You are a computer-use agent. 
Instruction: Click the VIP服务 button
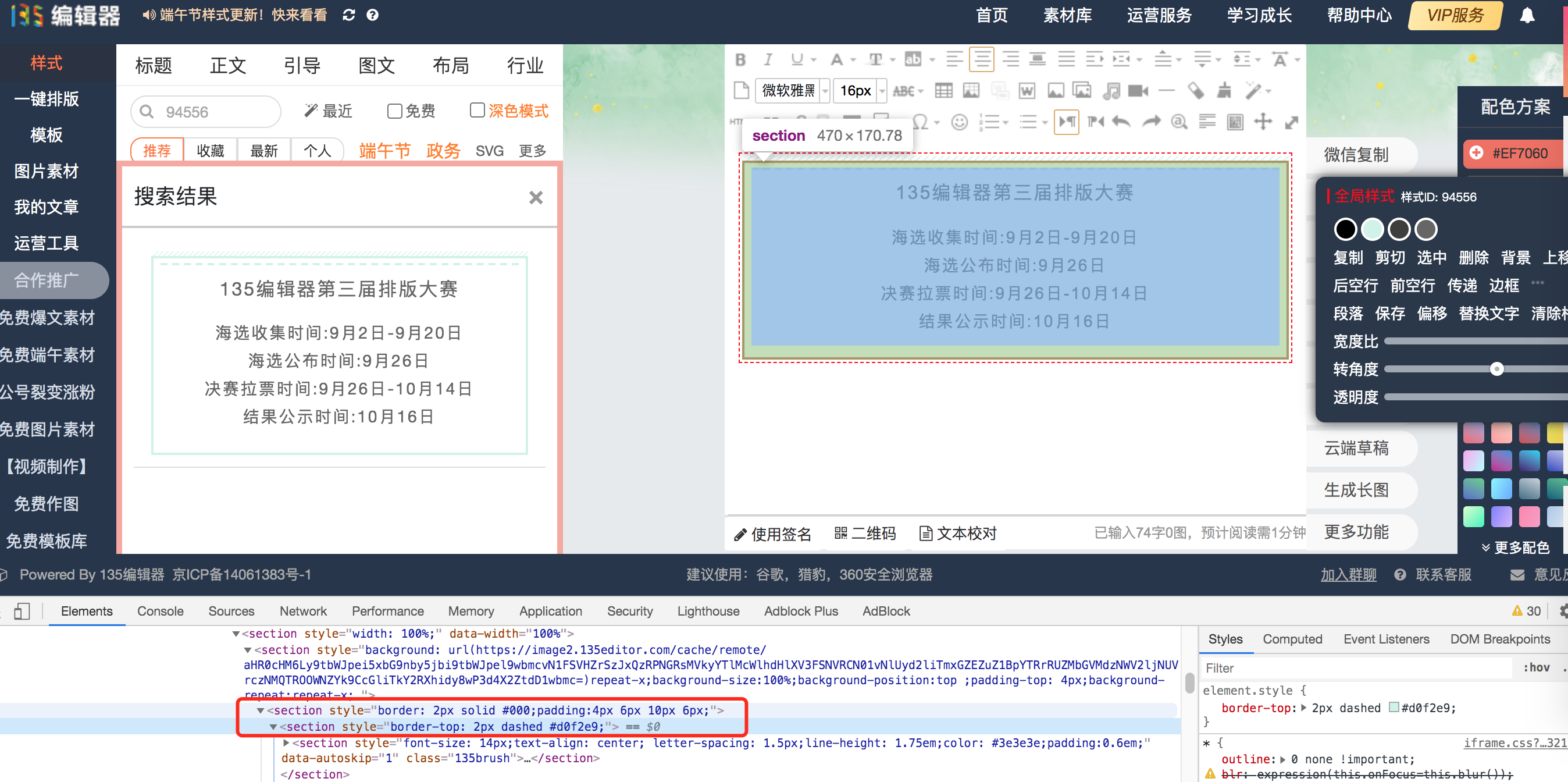point(1454,15)
